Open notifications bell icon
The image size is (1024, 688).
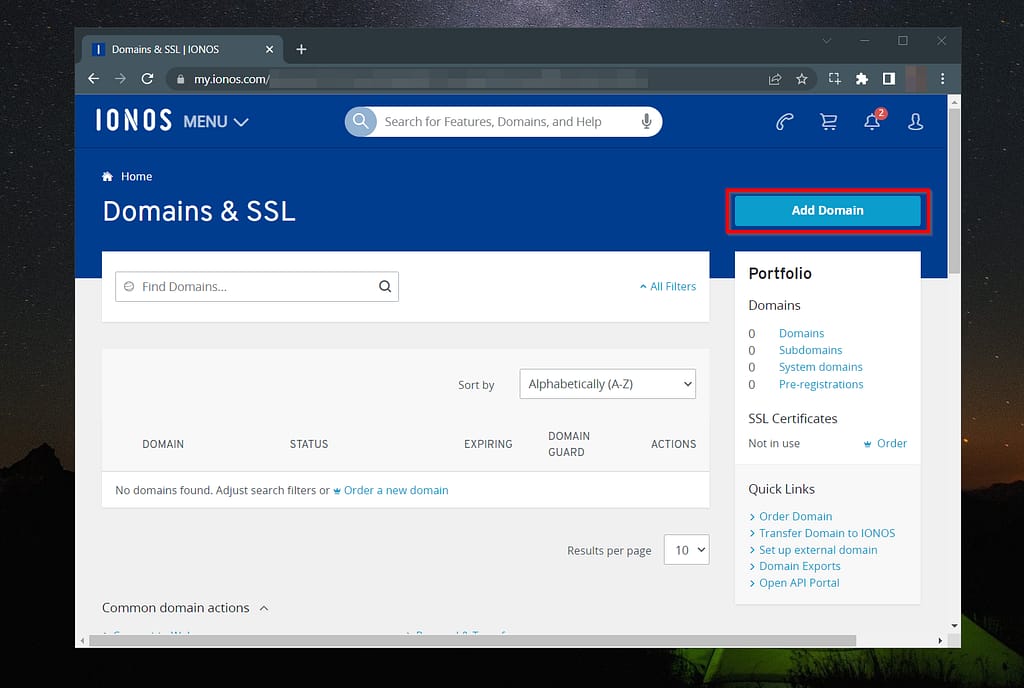click(872, 121)
